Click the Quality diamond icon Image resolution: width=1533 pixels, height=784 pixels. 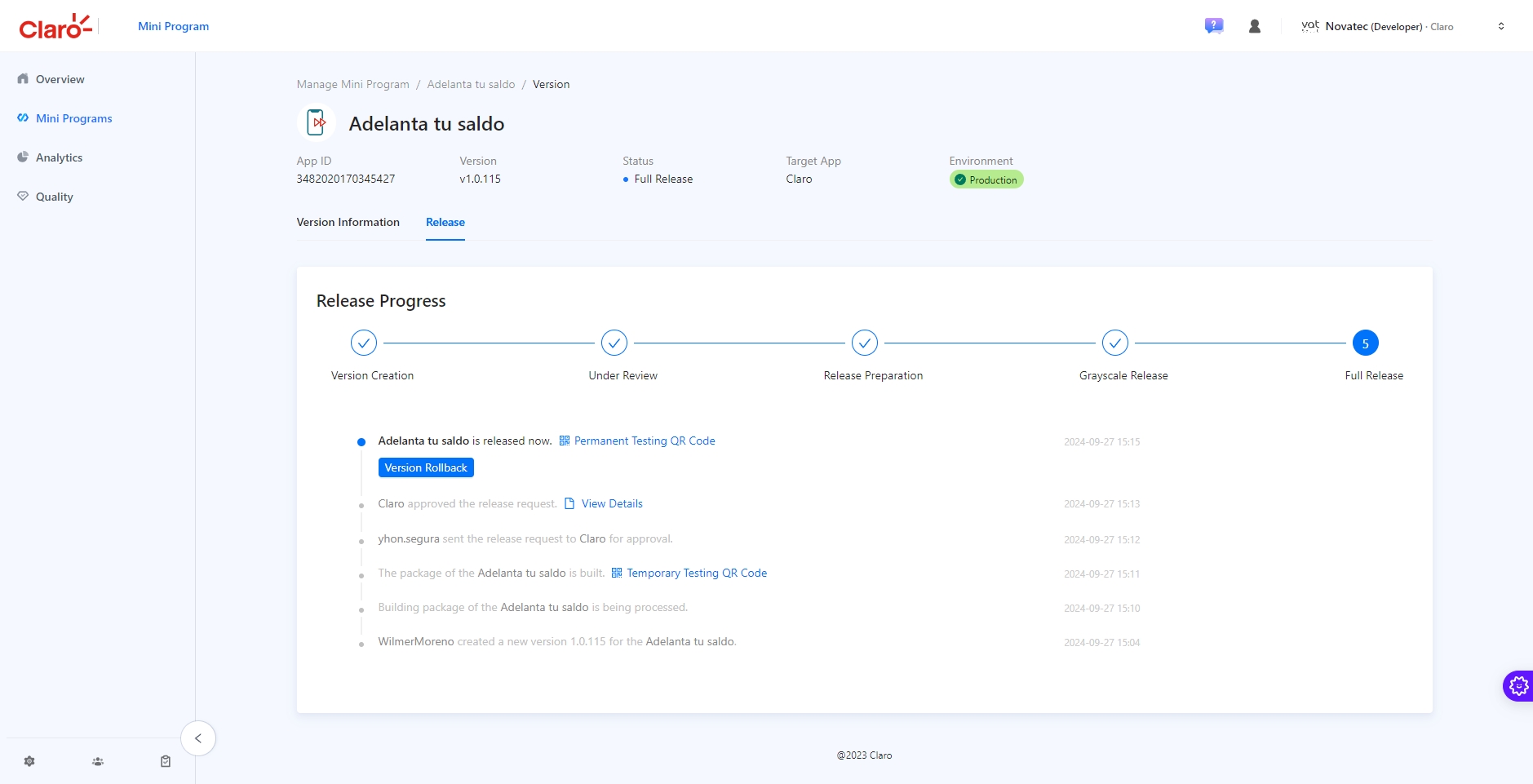point(23,197)
